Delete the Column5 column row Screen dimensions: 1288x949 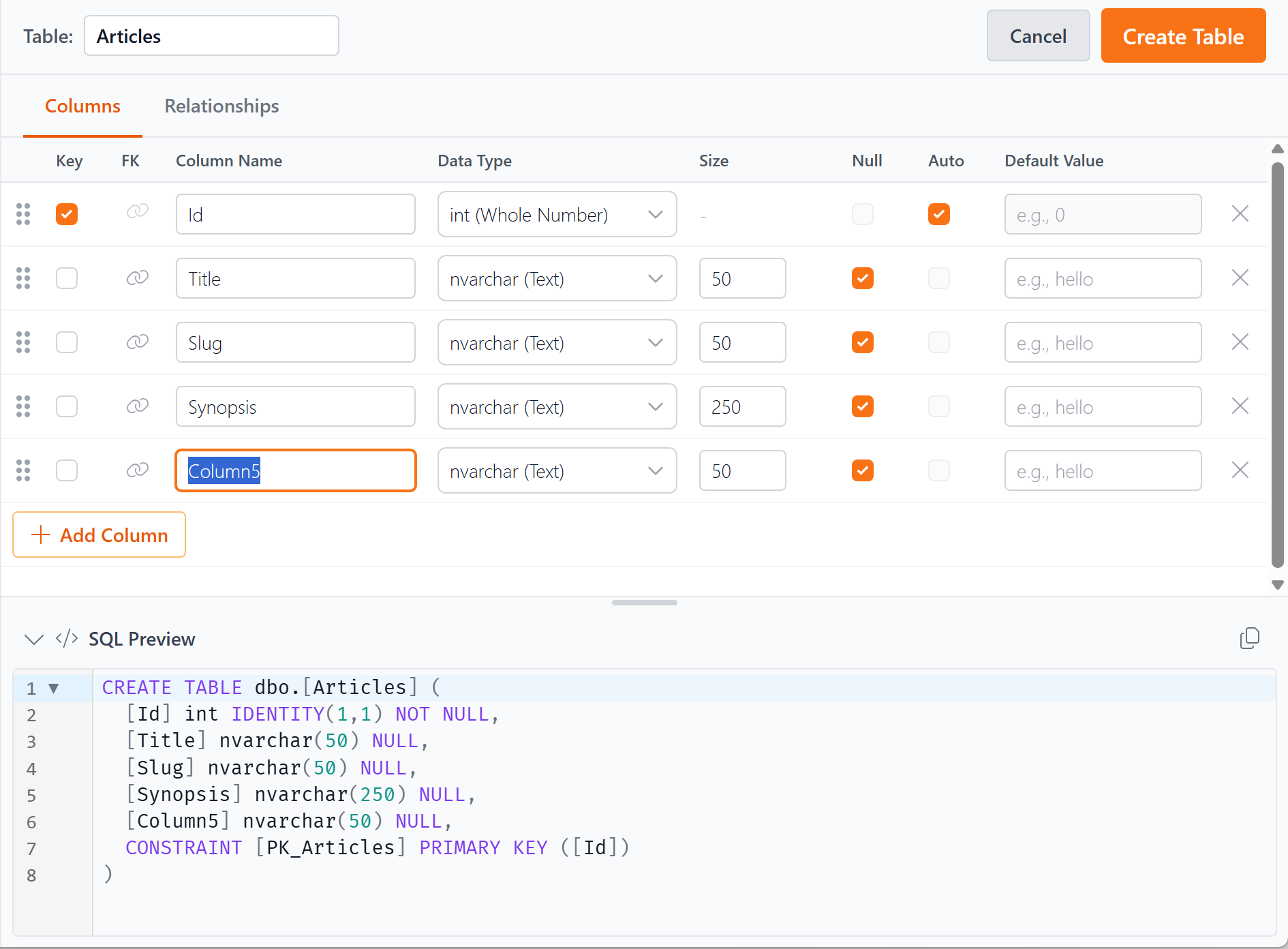1240,470
